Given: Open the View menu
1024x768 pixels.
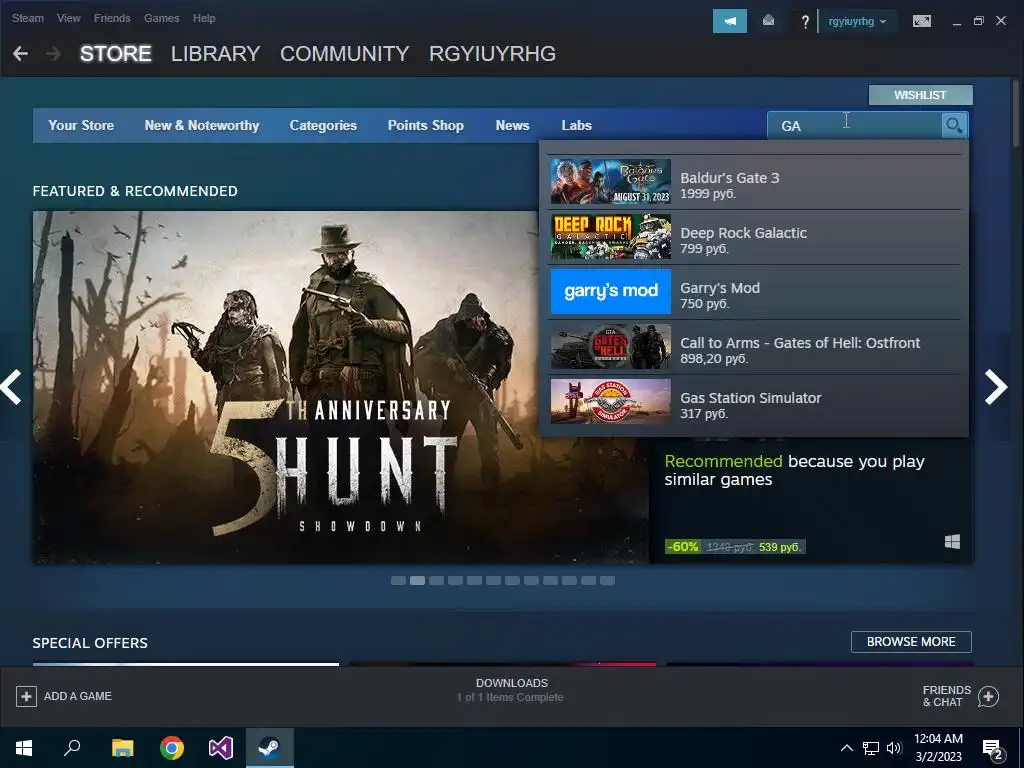Looking at the screenshot, I should point(69,18).
